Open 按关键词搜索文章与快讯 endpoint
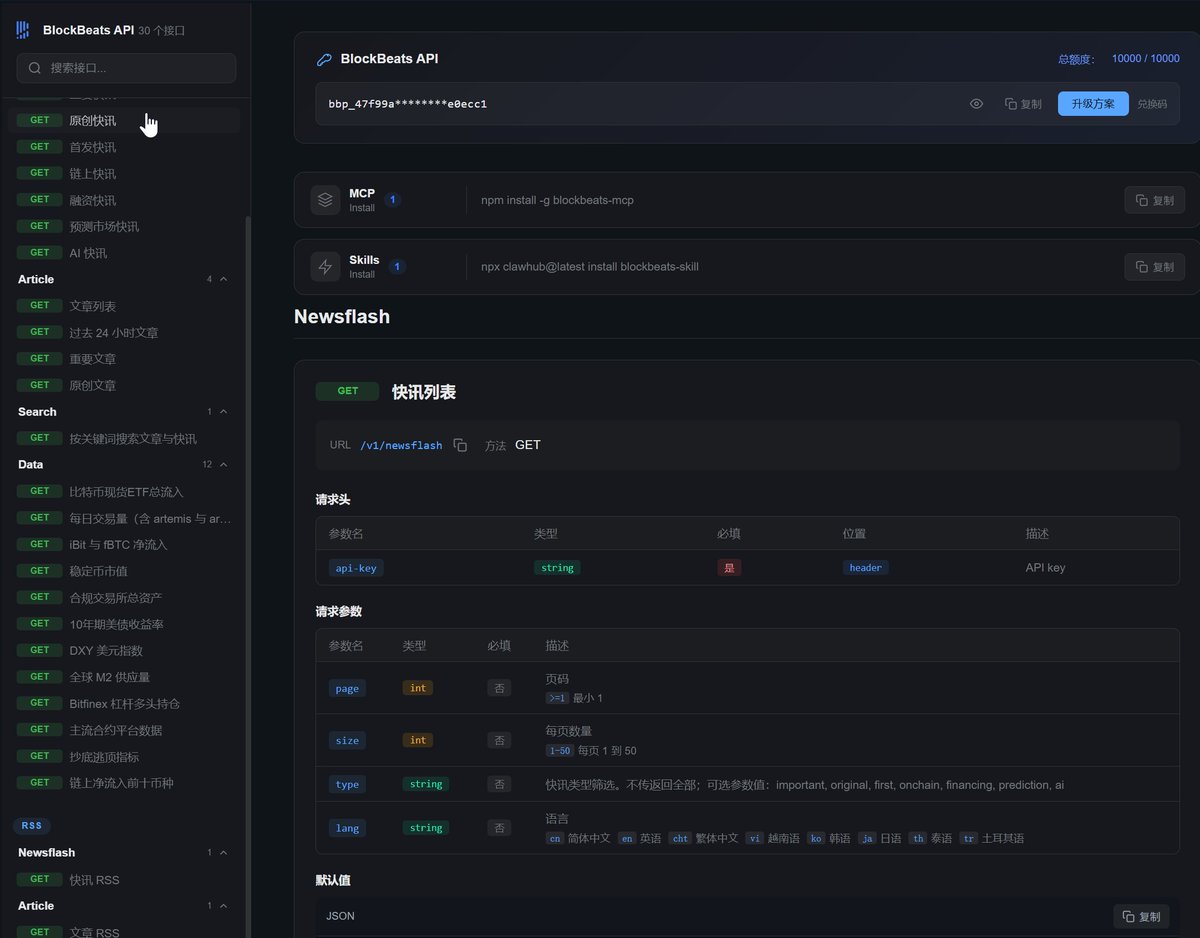Viewport: 1200px width, 938px height. pyautogui.click(x=124, y=438)
